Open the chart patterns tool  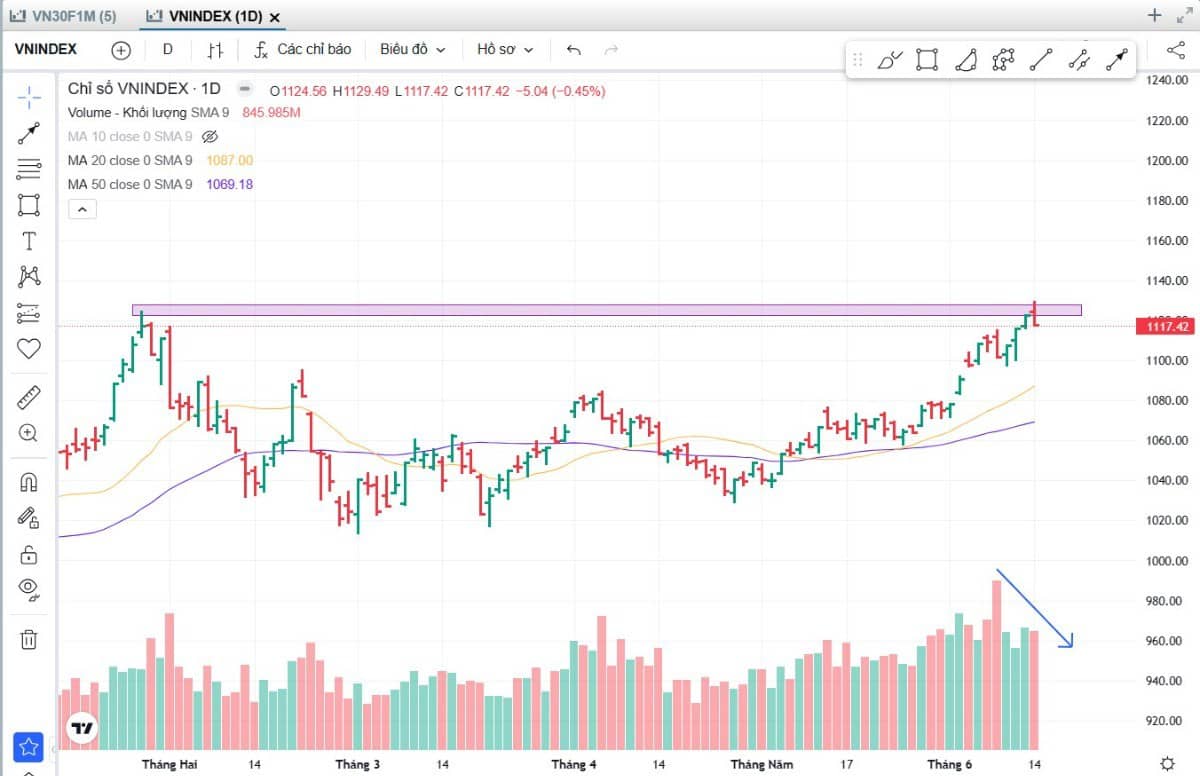(29, 277)
